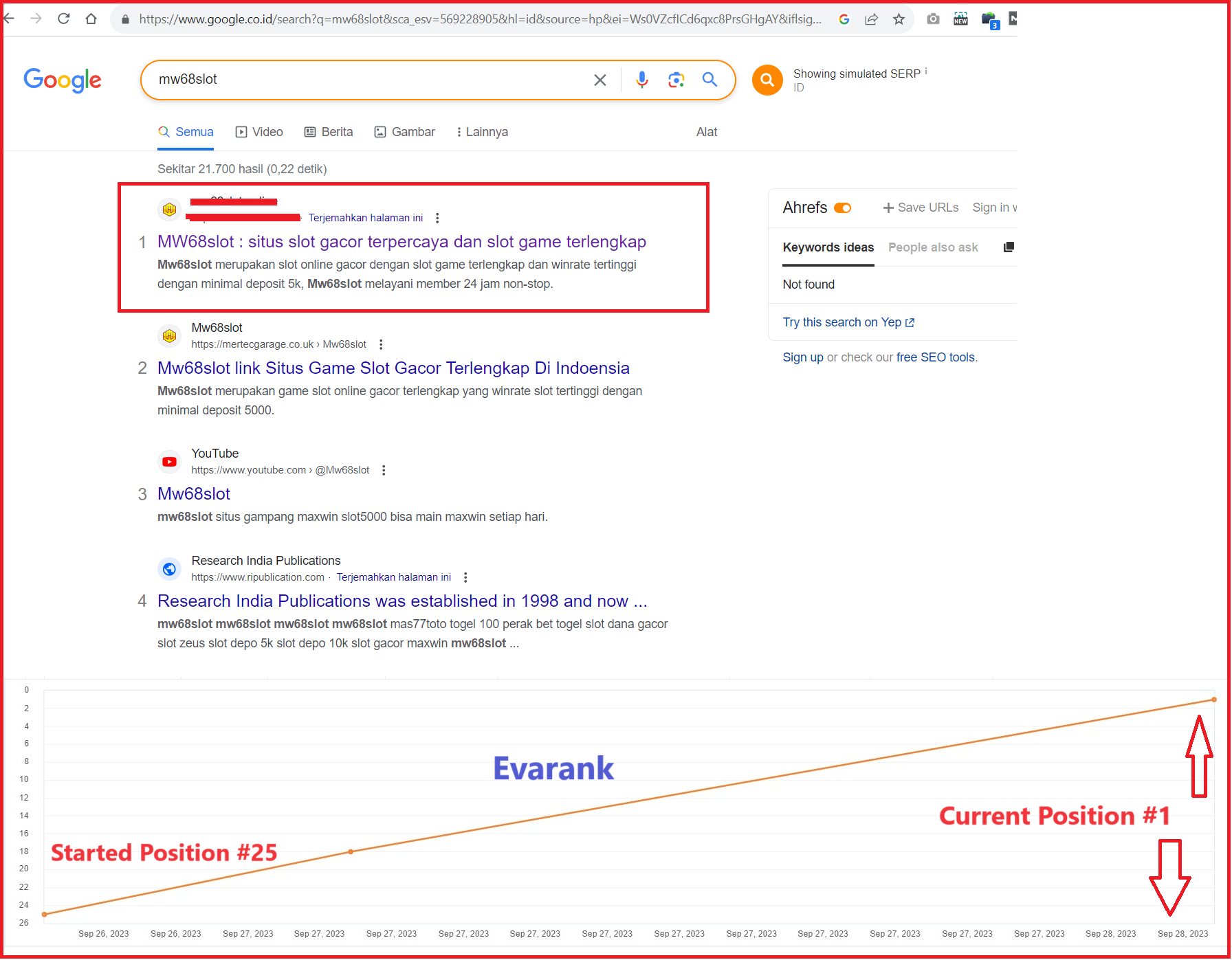Viewport: 1232px width, 960px height.
Task: Click the https://mertecgarage.co.uk URL breadcrumb
Action: [x=279, y=344]
